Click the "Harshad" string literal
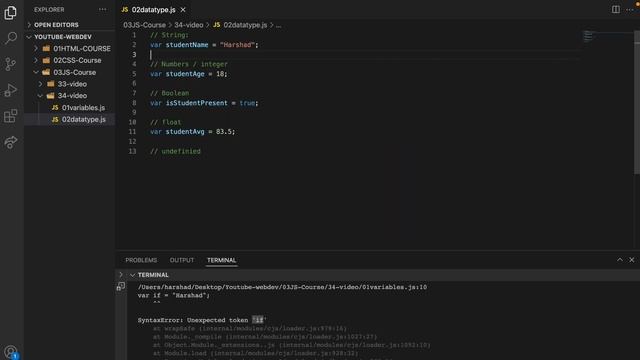Image resolution: width=640 pixels, height=360 pixels. point(238,45)
